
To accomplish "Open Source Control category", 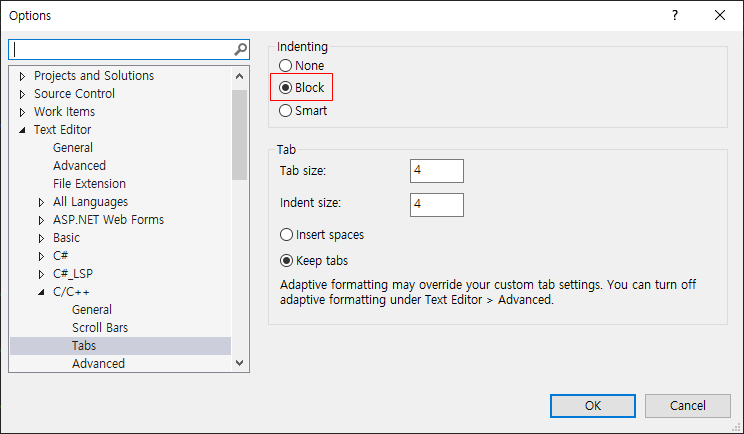I will click(74, 94).
